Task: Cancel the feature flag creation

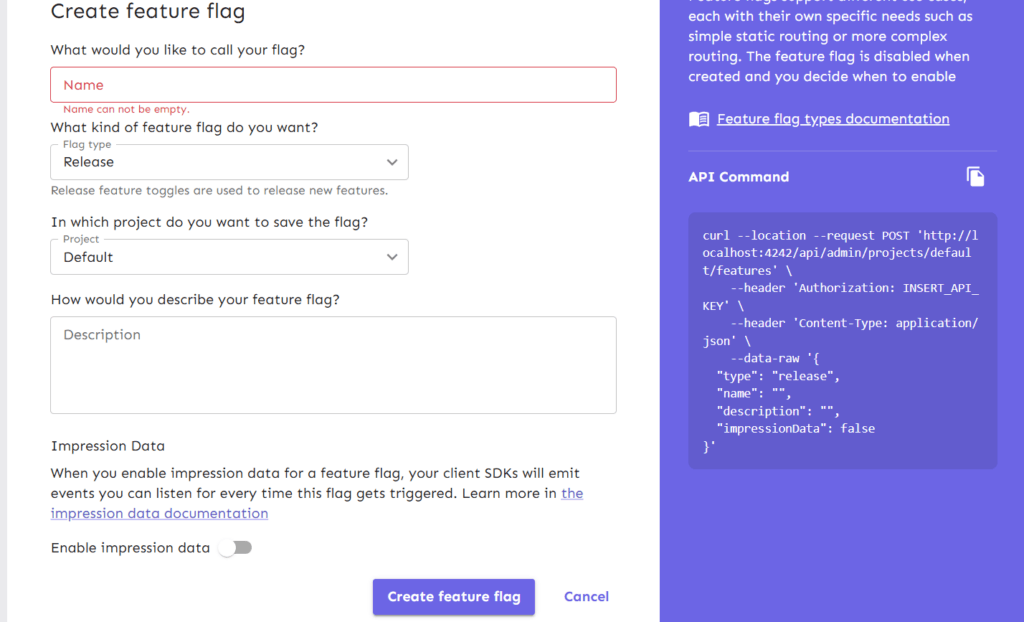Action: [x=586, y=597]
